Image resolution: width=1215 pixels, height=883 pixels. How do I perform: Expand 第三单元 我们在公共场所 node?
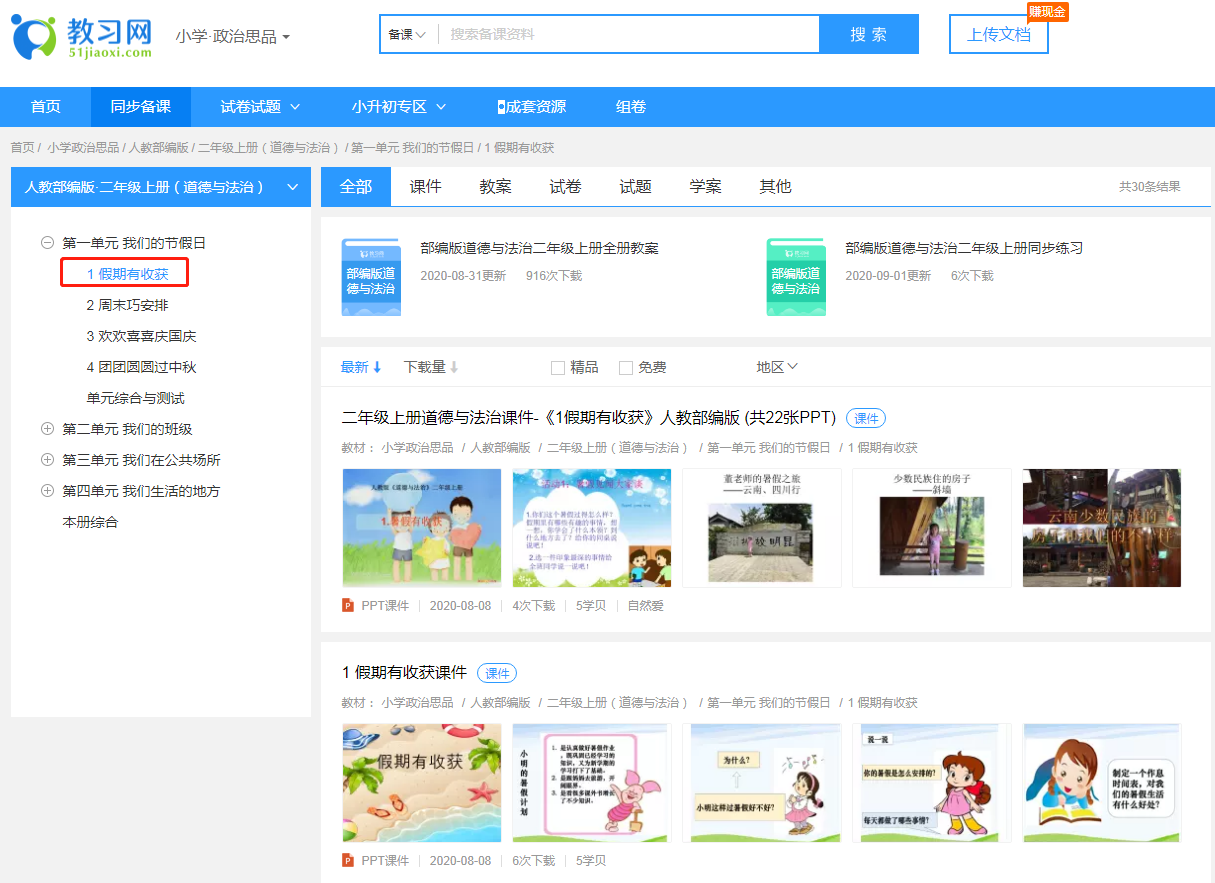click(x=47, y=460)
